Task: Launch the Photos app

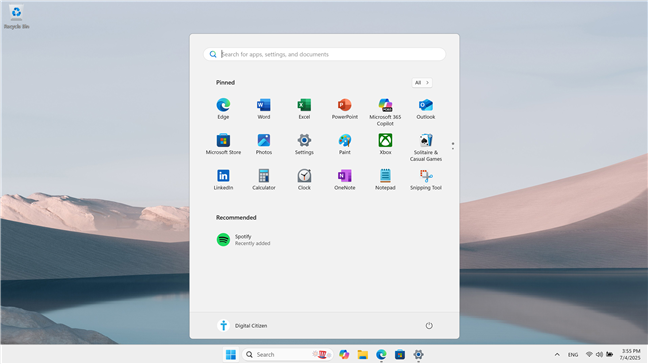Action: 264,144
